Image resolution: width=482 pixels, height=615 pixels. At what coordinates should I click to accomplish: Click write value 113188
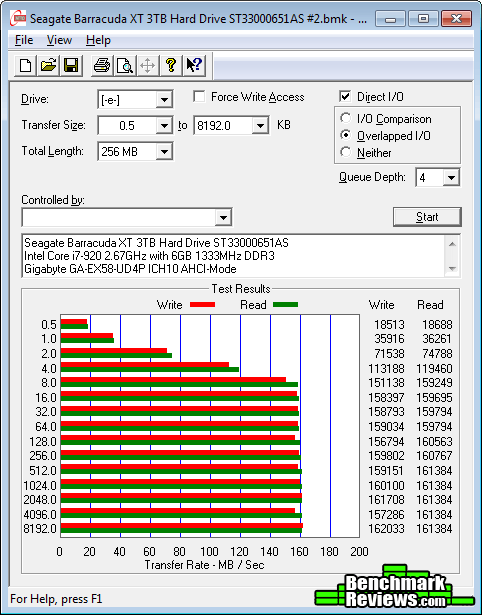click(x=386, y=369)
